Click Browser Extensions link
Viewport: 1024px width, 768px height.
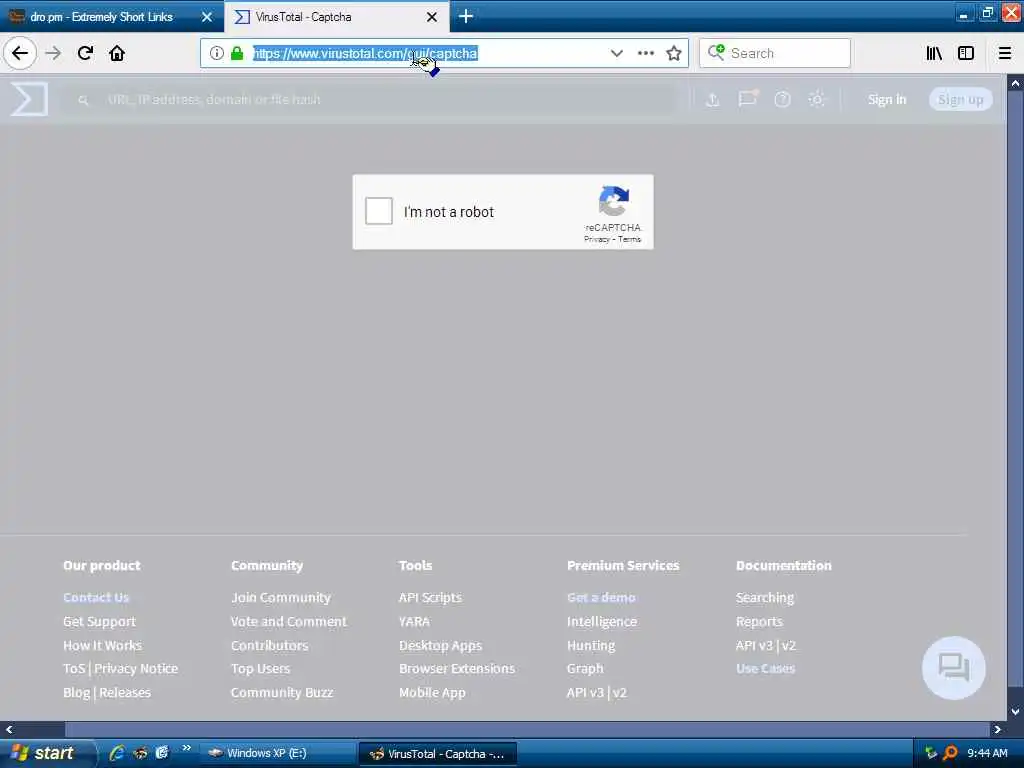(456, 668)
